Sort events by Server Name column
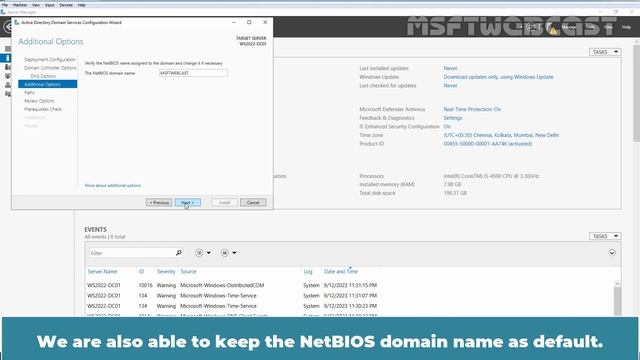Viewport: 640px width, 360px height. click(102, 271)
